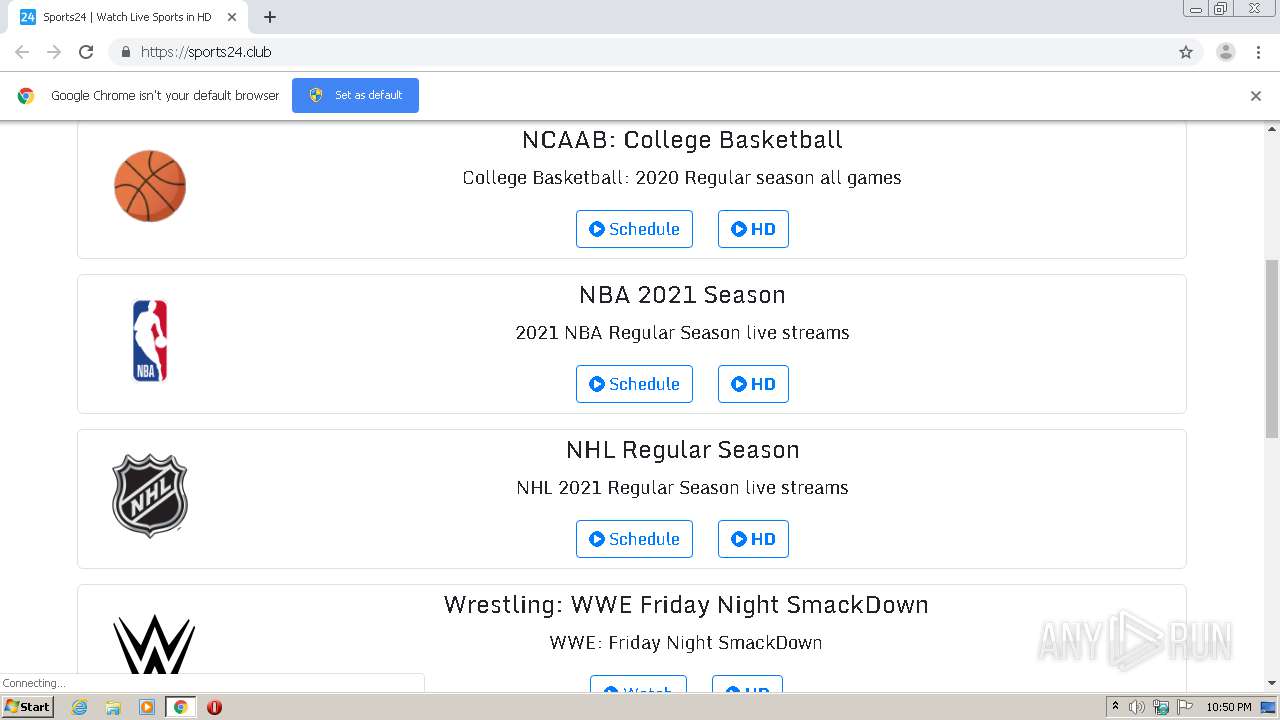Watch NCAAB College Basketball in HD
Image resolution: width=1280 pixels, height=720 pixels.
coord(753,229)
